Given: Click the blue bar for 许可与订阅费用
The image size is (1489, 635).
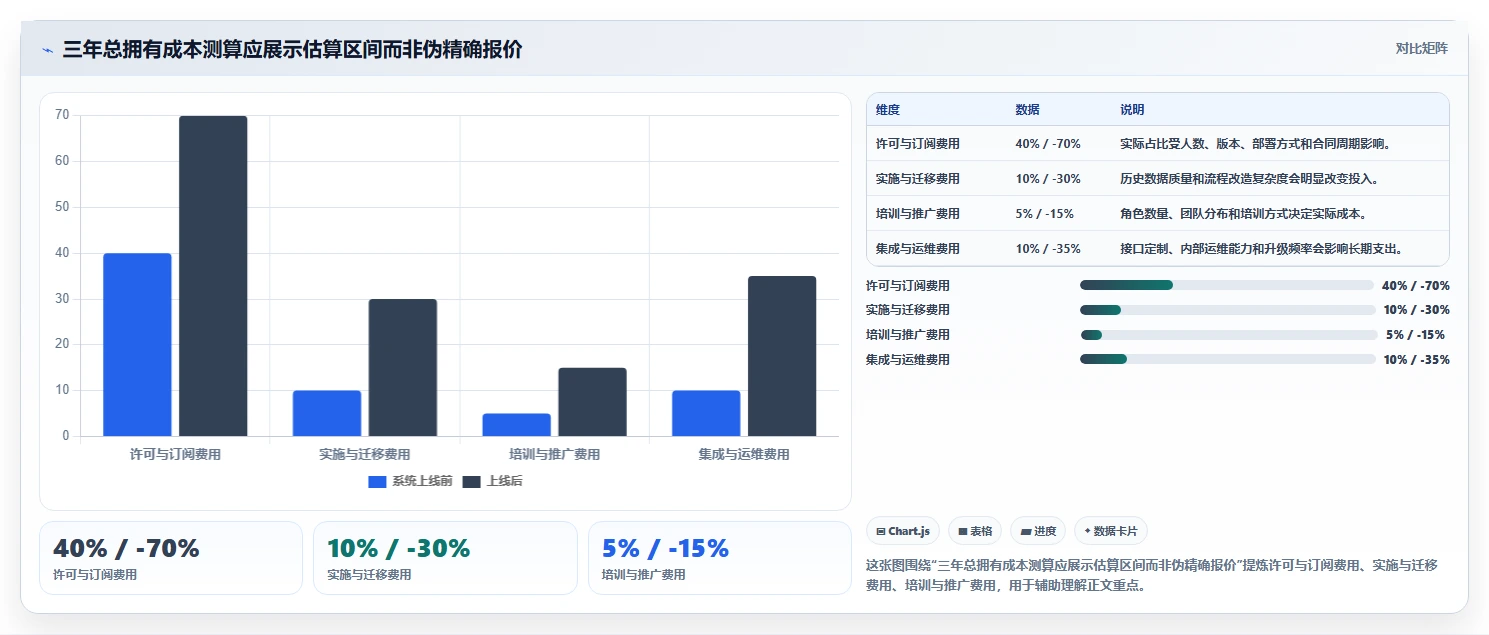Looking at the screenshot, I should pos(137,345).
